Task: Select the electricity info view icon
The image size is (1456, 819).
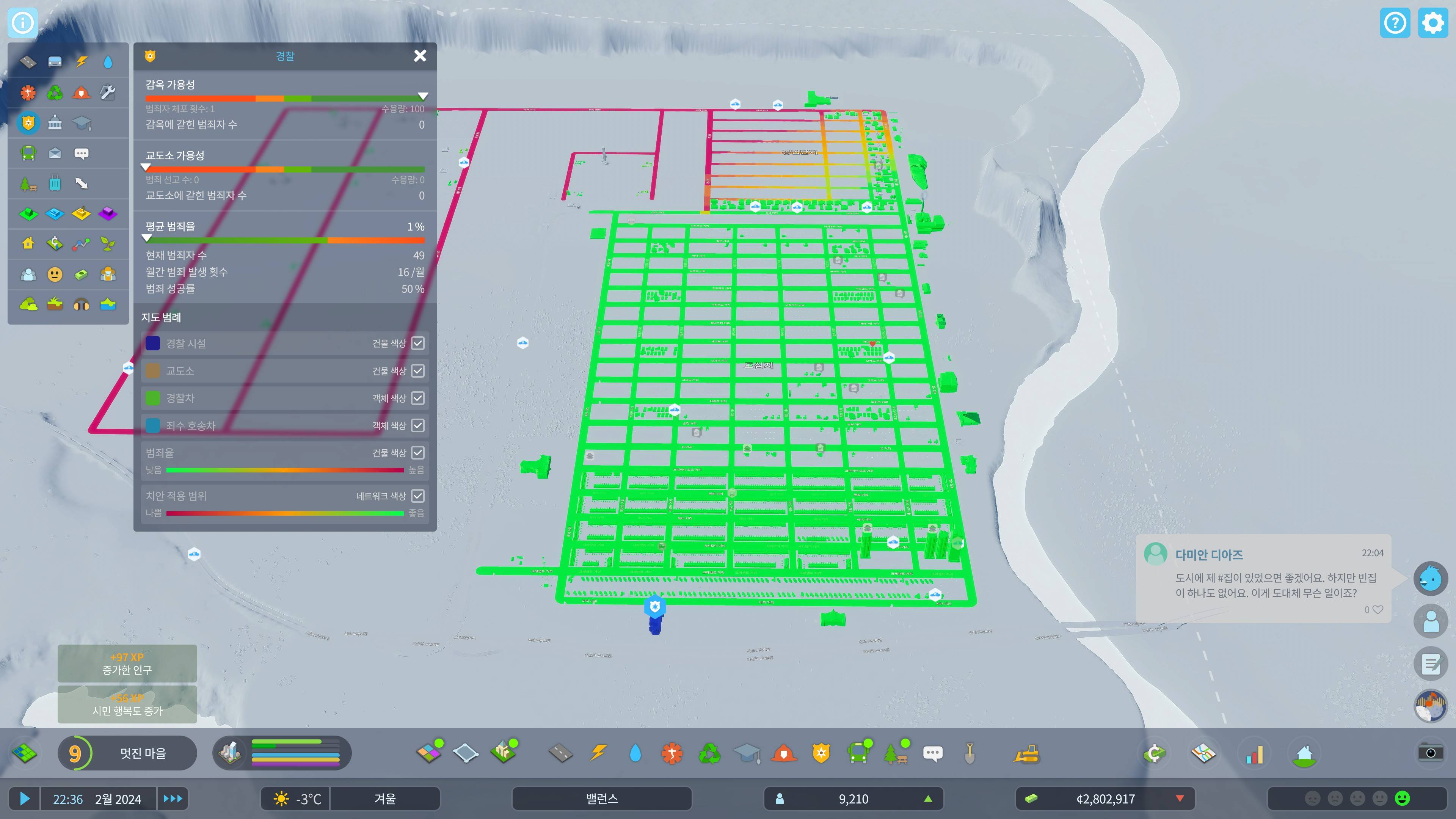Action: tap(82, 61)
